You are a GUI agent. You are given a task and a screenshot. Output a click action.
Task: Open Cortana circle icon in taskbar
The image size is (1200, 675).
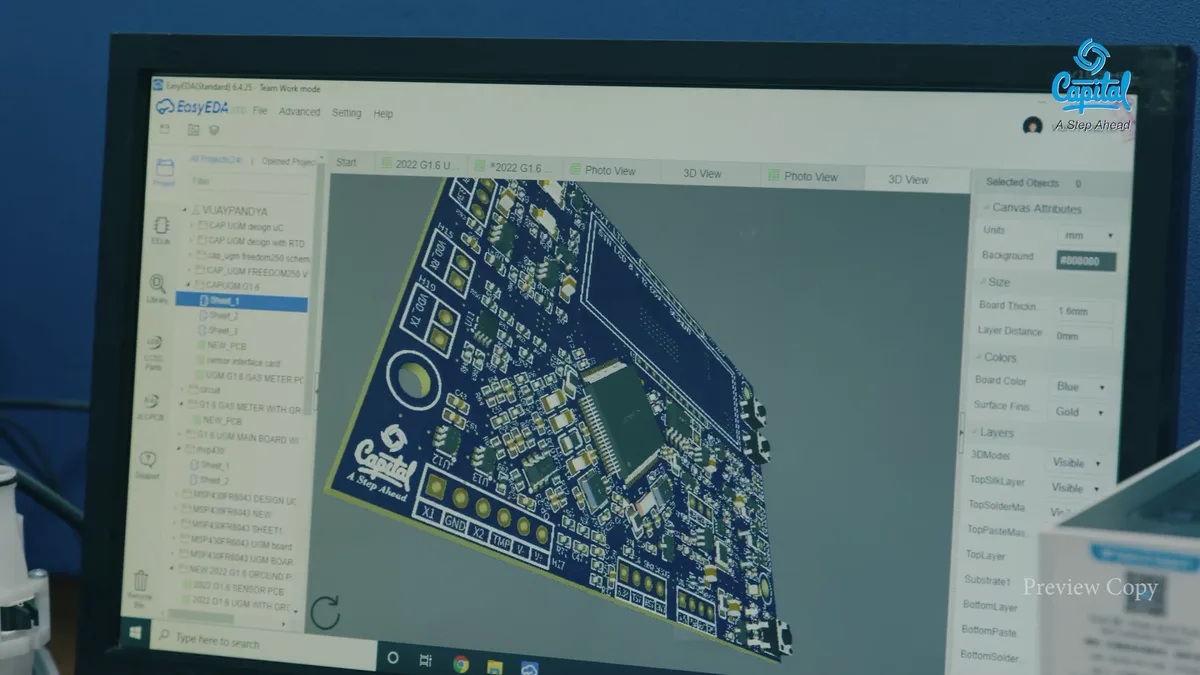(393, 658)
